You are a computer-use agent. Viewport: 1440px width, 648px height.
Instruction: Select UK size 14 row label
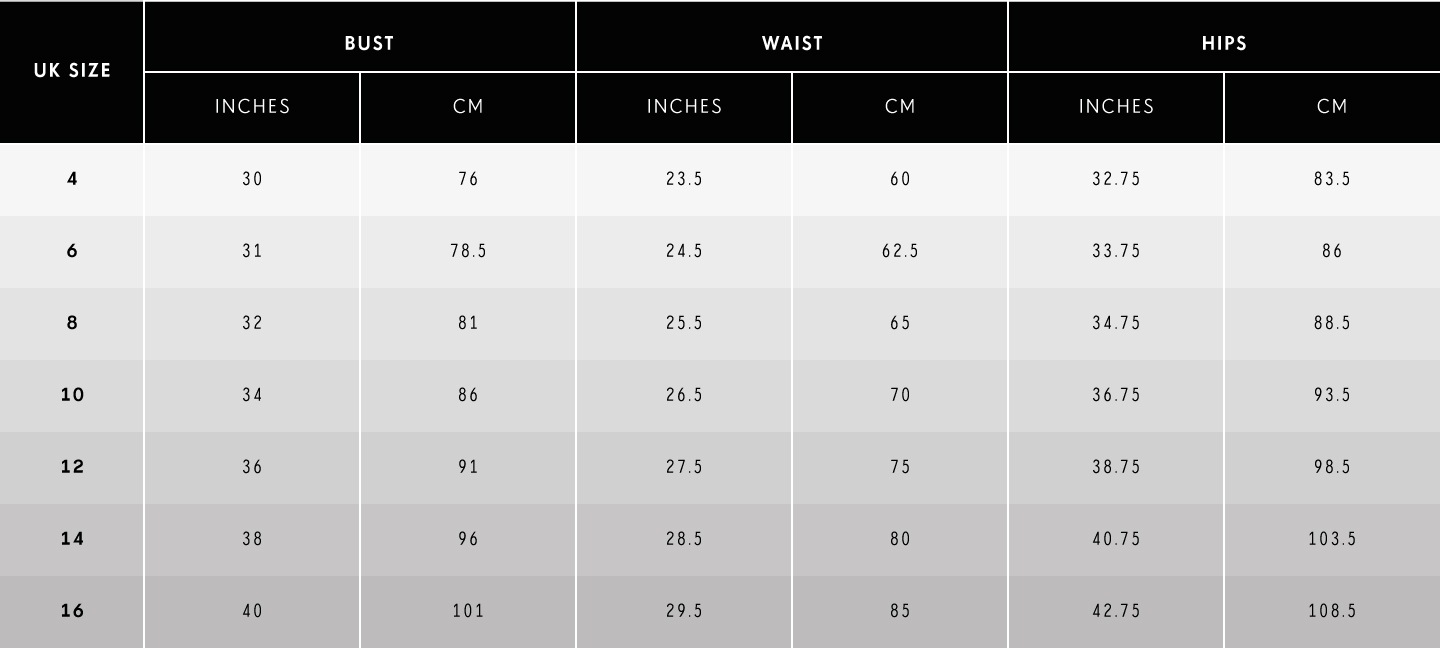click(72, 539)
